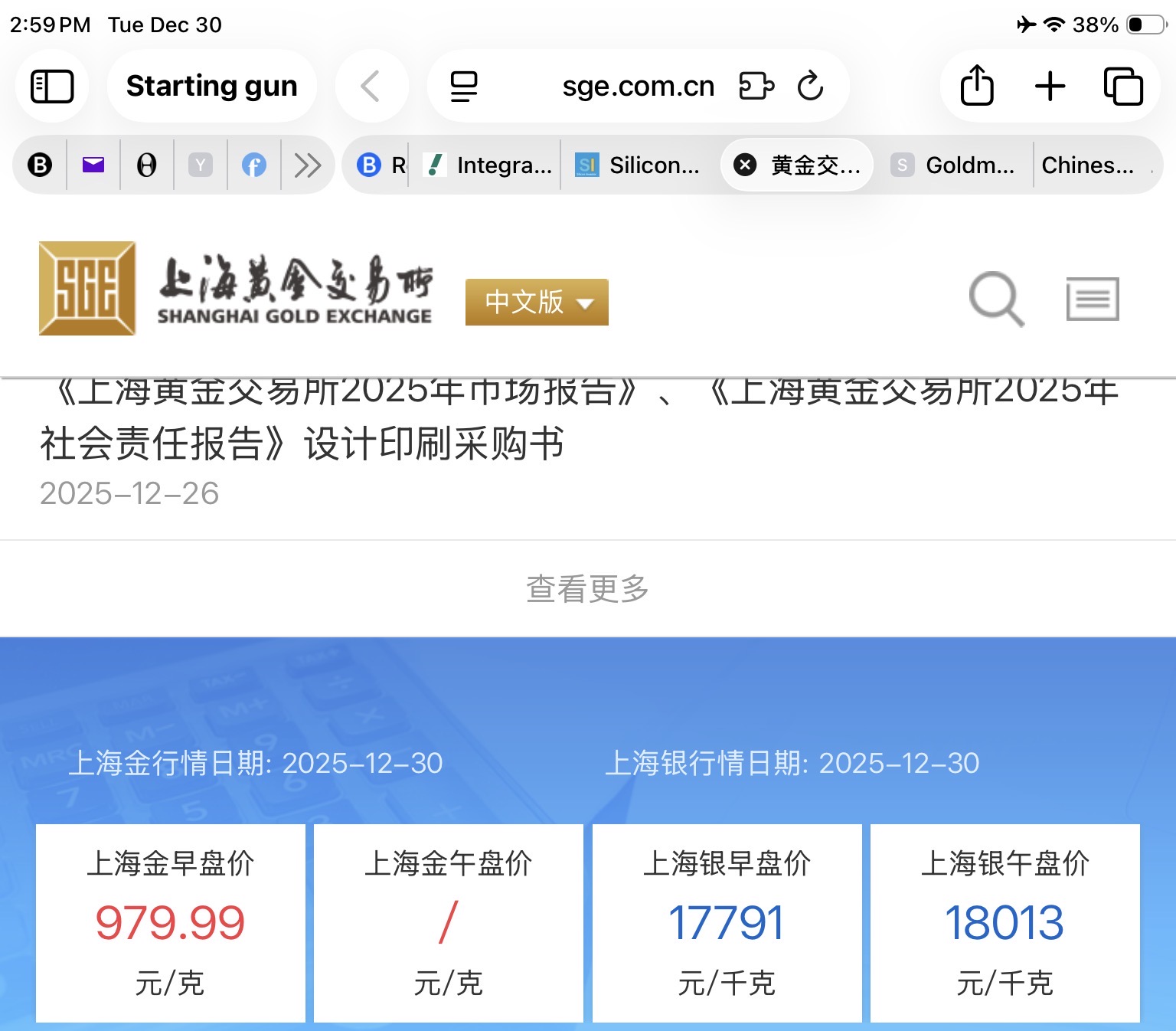Click the 17791 silver price value
Image resolution: width=1176 pixels, height=1031 pixels.
pyautogui.click(x=727, y=922)
